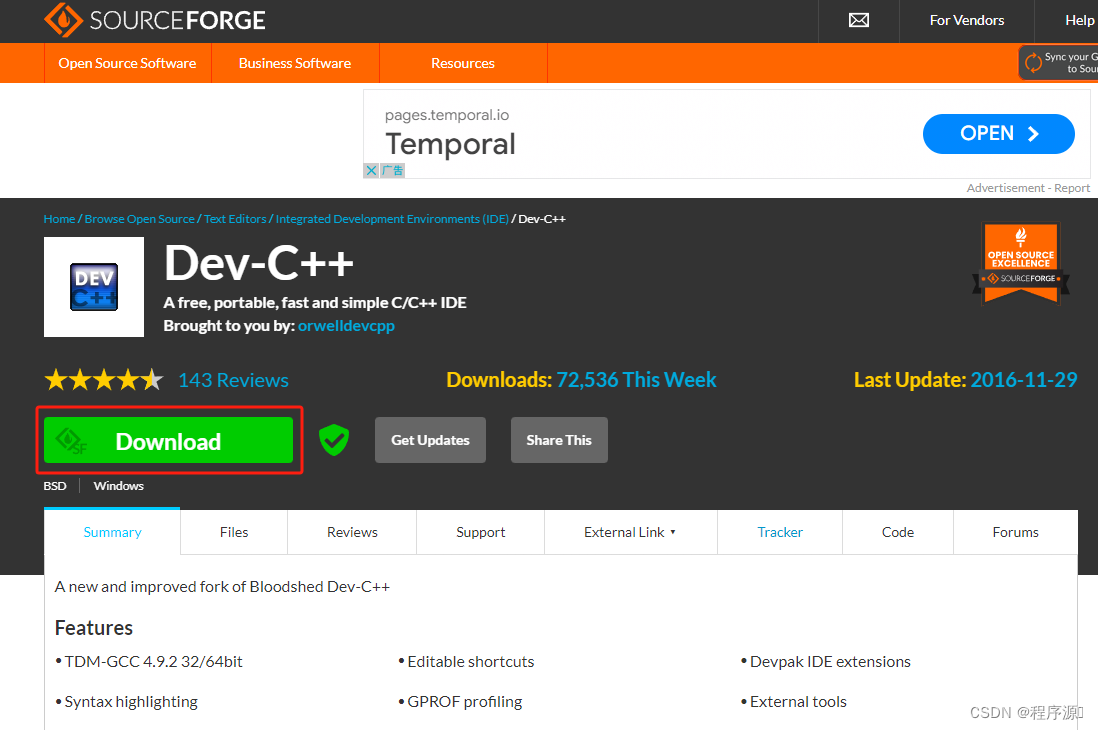
Task: Open the orwelldevcpp developer link
Action: (x=346, y=325)
